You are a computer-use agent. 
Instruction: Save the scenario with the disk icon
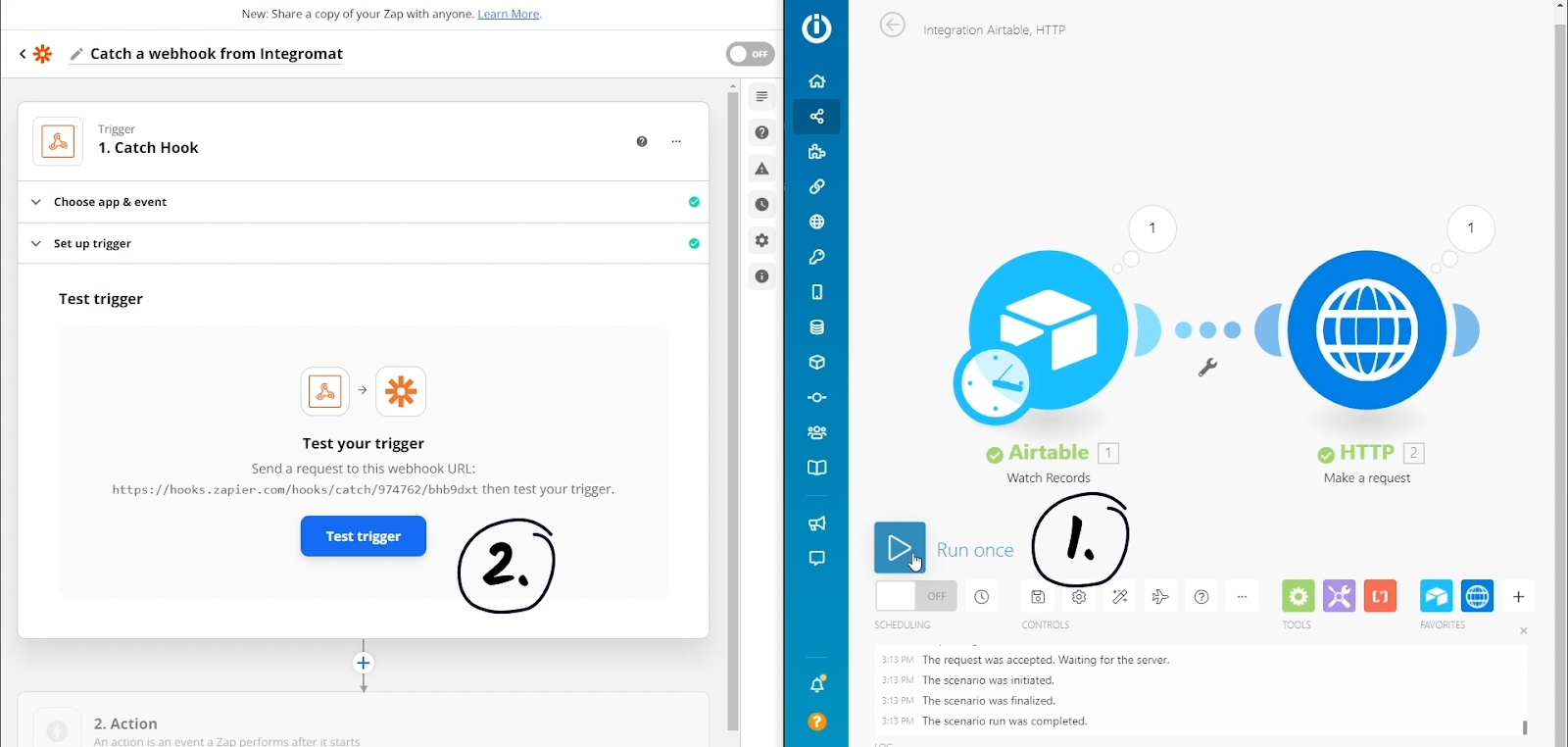coord(1038,596)
